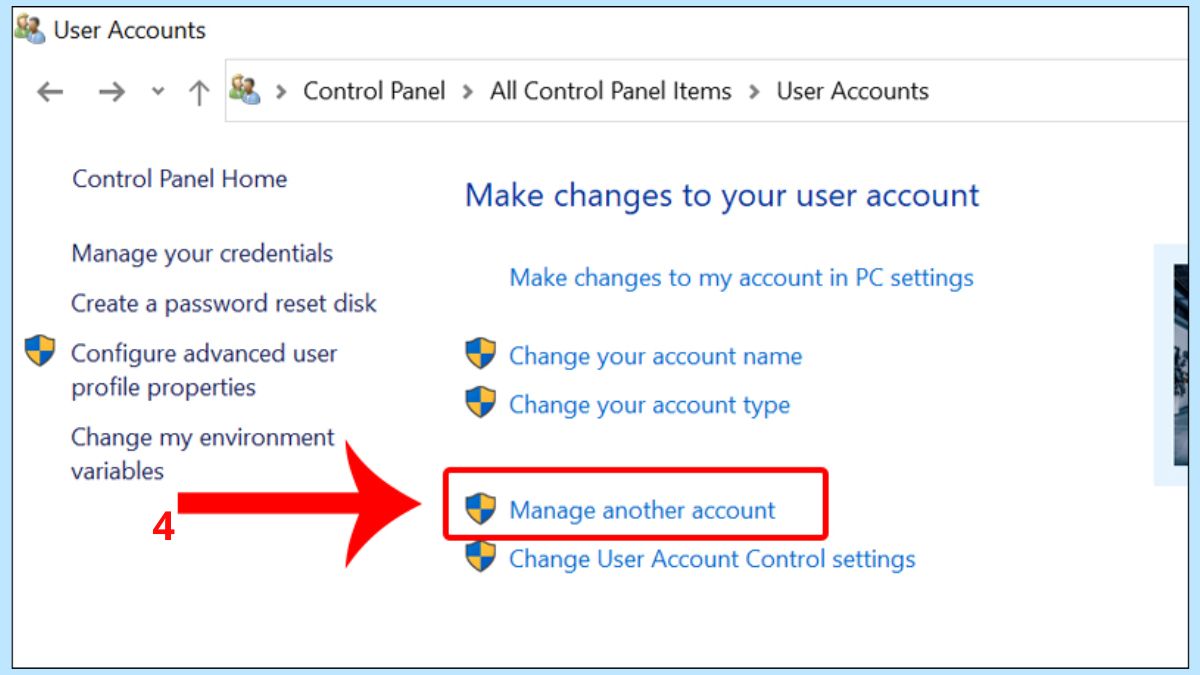The height and width of the screenshot is (675, 1200).
Task: Open the Control Panel breadcrumb
Action: (x=374, y=91)
